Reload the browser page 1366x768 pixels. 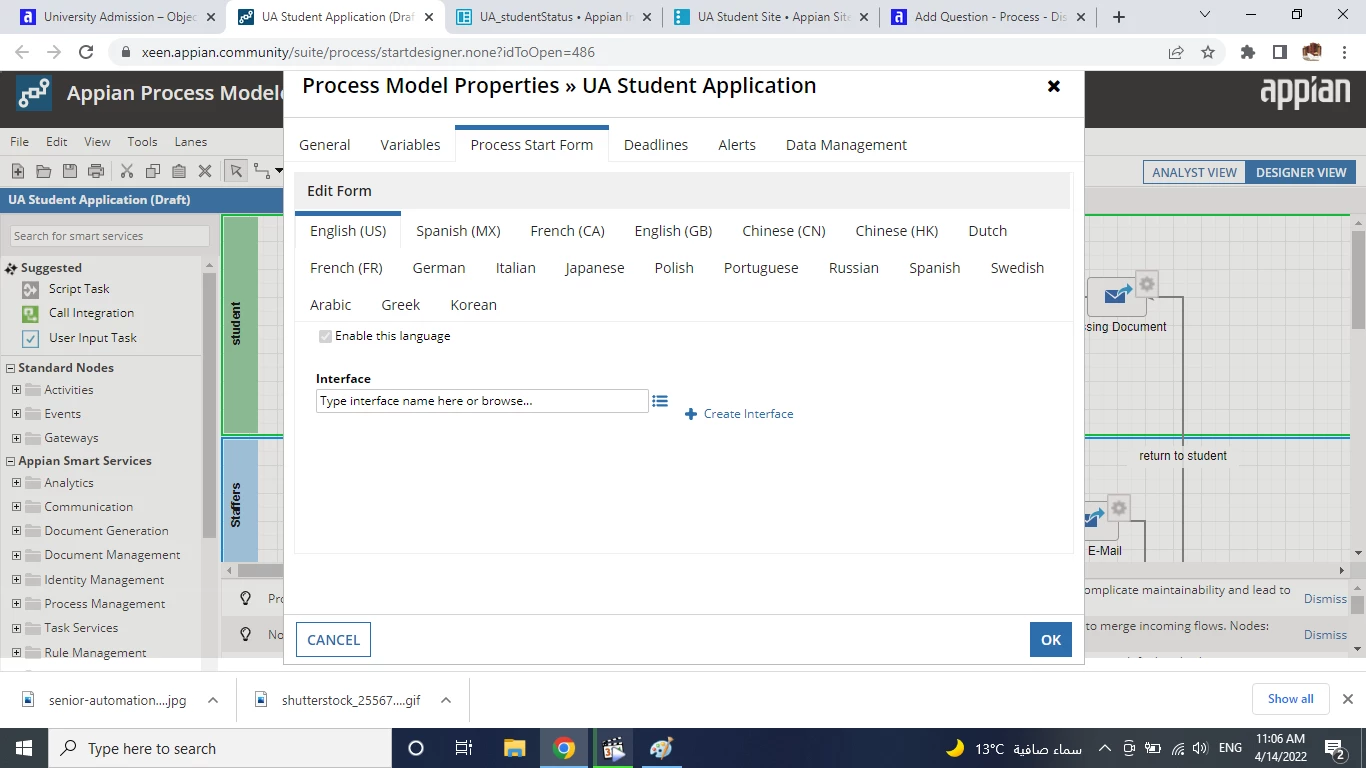[x=86, y=52]
